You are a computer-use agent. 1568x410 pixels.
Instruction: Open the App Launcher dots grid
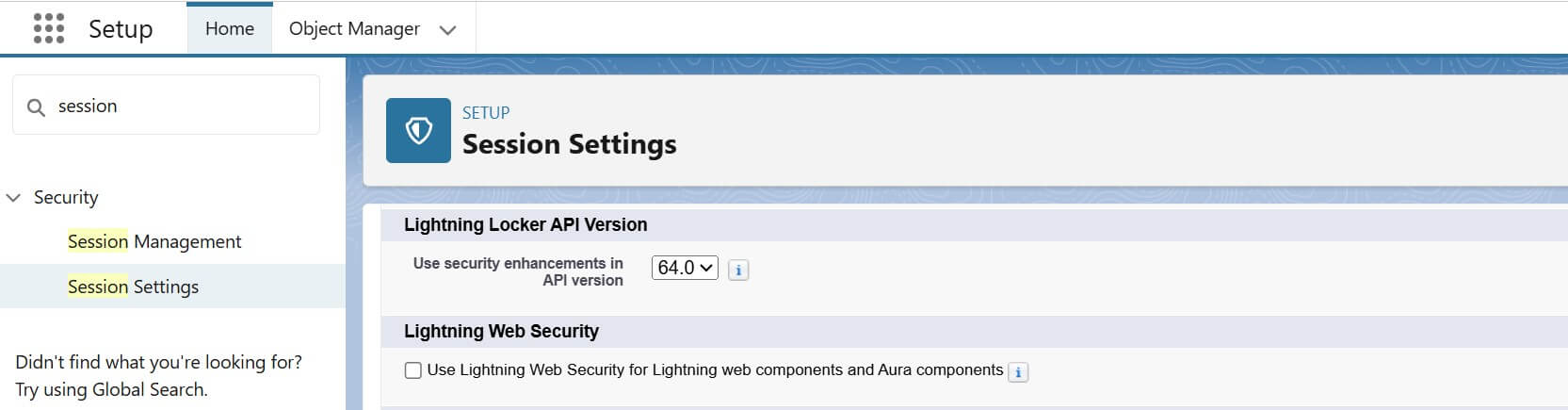49,28
